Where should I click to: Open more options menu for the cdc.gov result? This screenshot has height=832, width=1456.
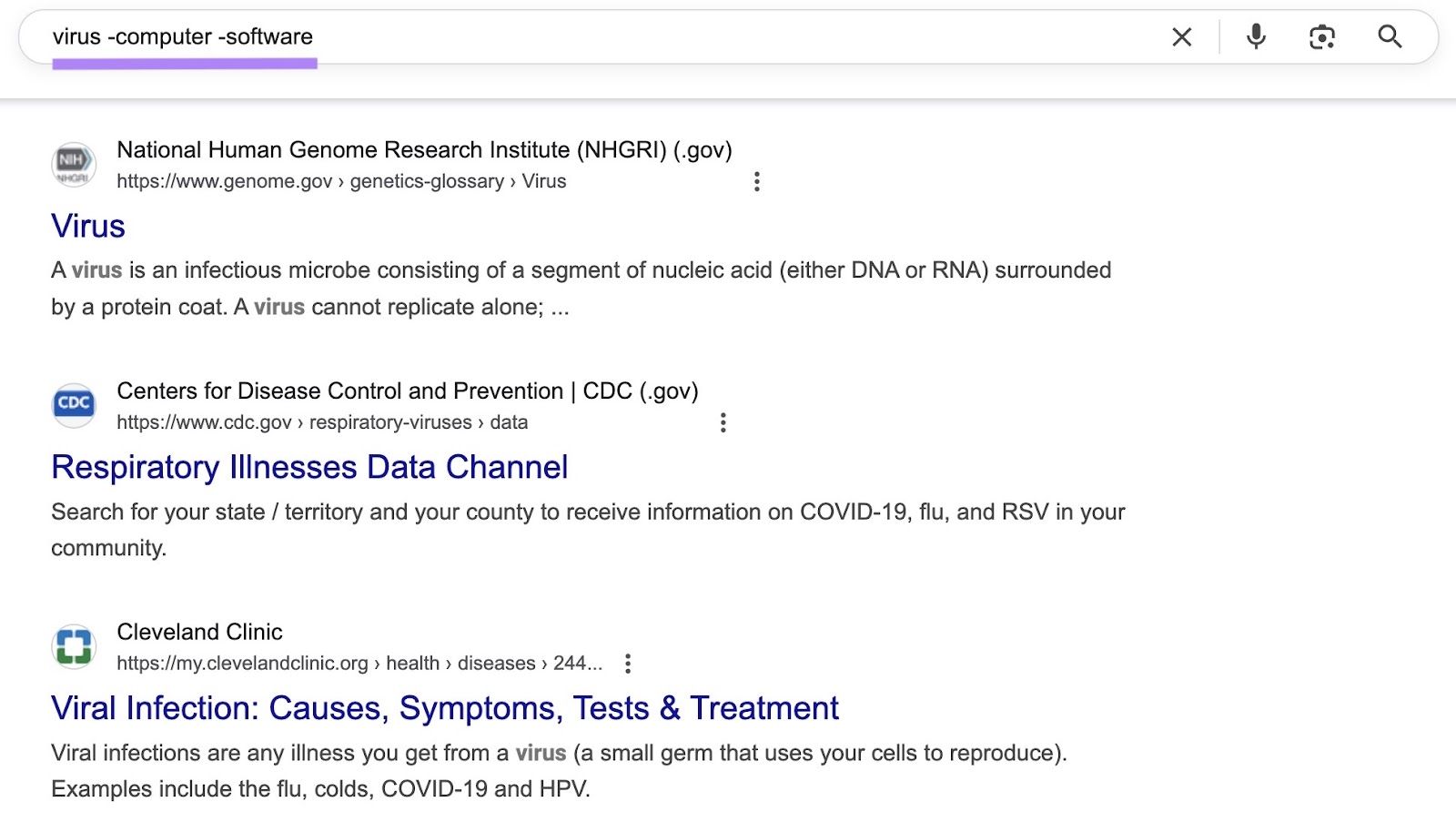point(723,422)
